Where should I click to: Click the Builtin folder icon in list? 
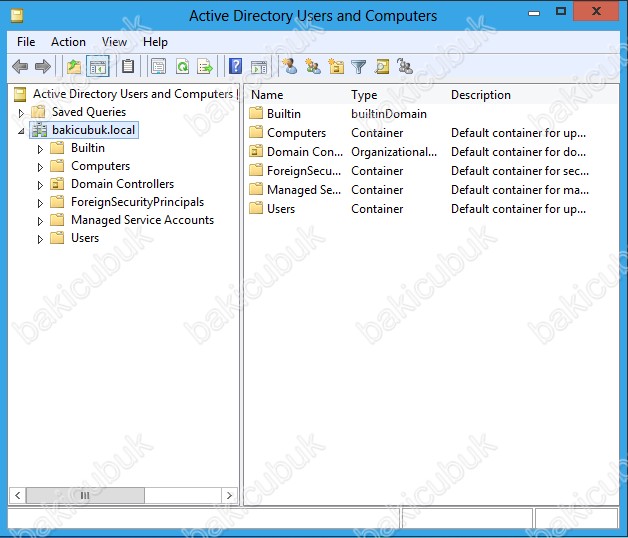(256, 113)
